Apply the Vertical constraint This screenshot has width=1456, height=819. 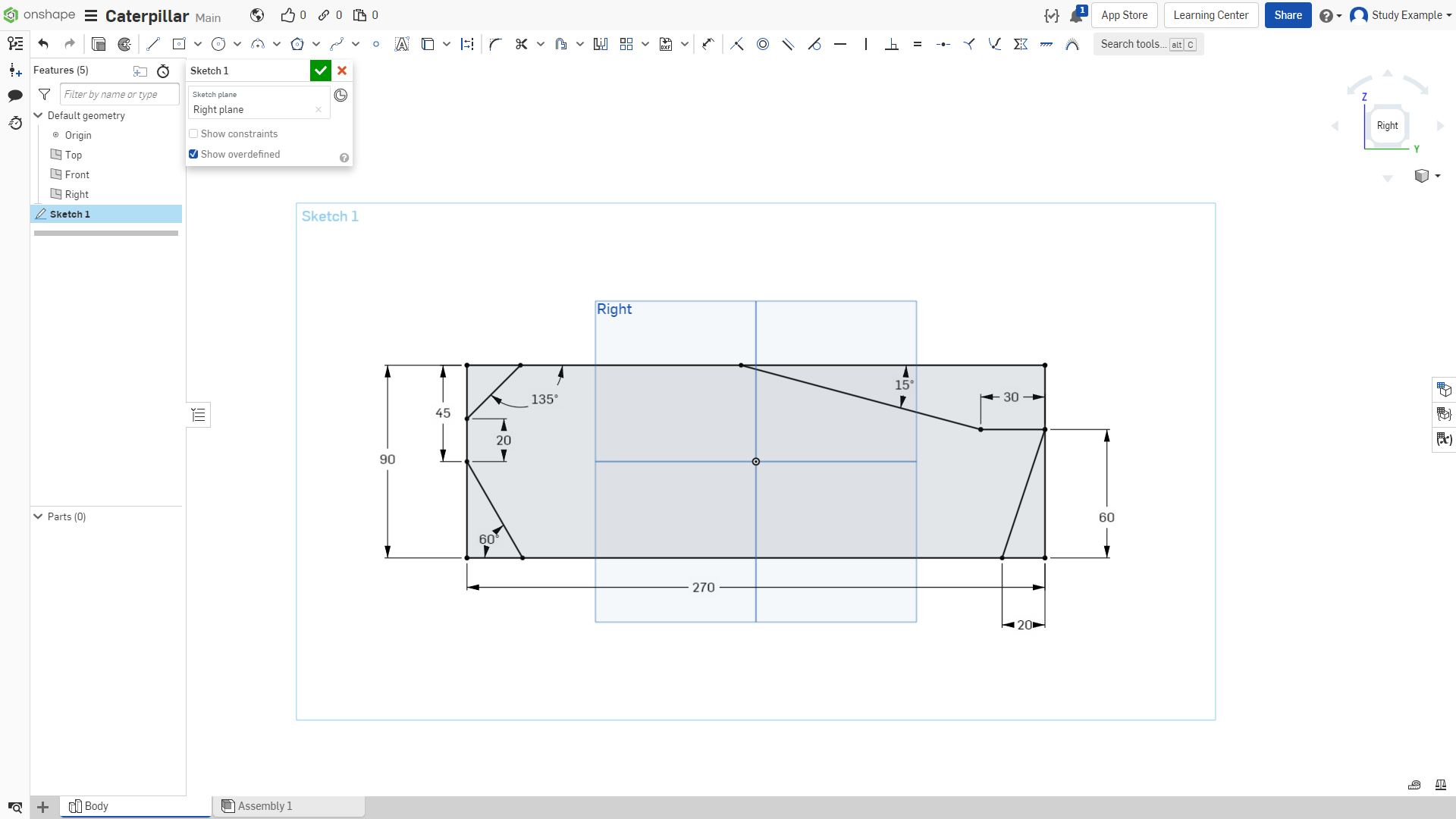pyautogui.click(x=866, y=44)
